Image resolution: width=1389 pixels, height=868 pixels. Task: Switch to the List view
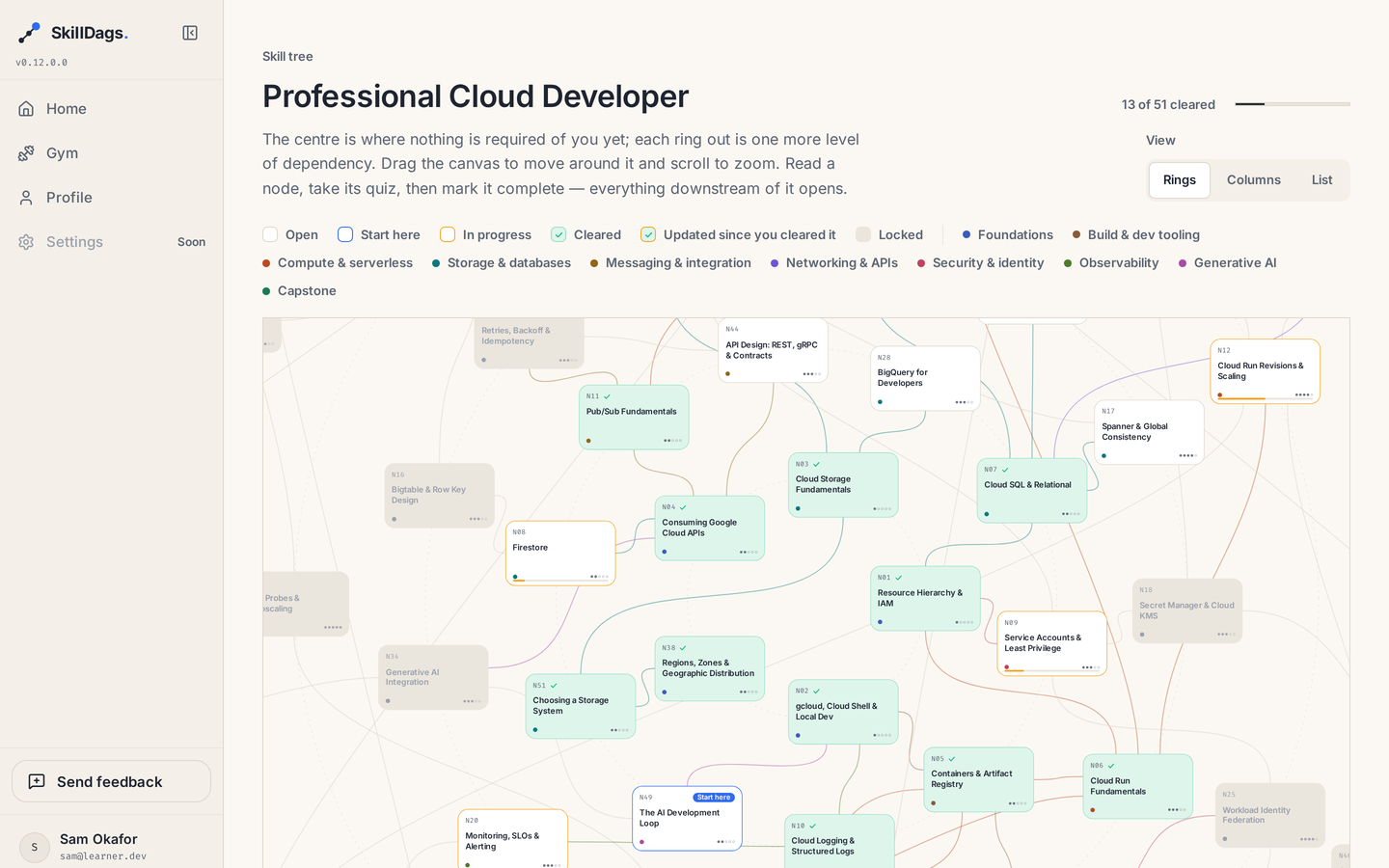tap(1321, 180)
